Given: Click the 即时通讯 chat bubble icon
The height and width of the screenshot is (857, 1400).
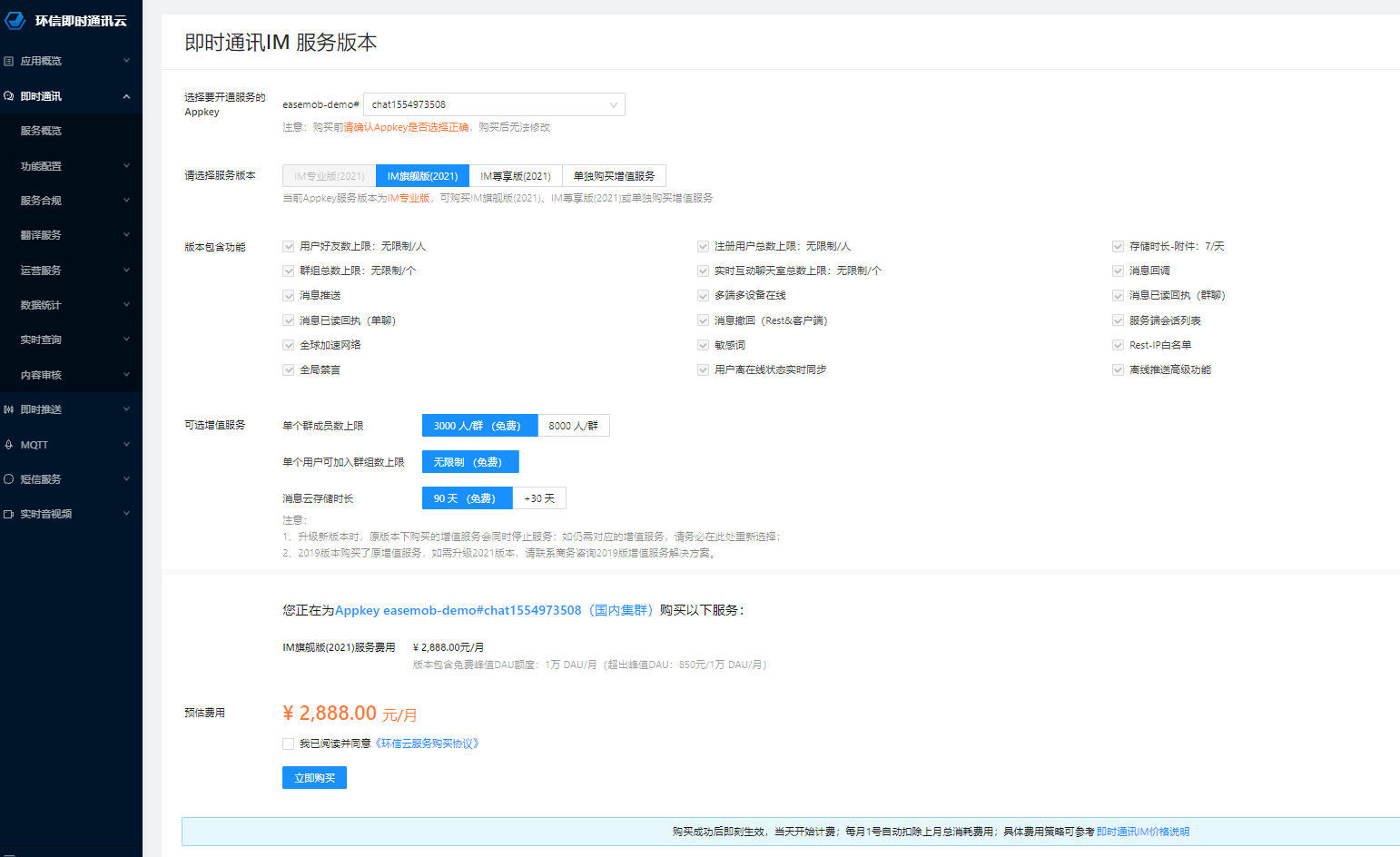Looking at the screenshot, I should [x=9, y=96].
